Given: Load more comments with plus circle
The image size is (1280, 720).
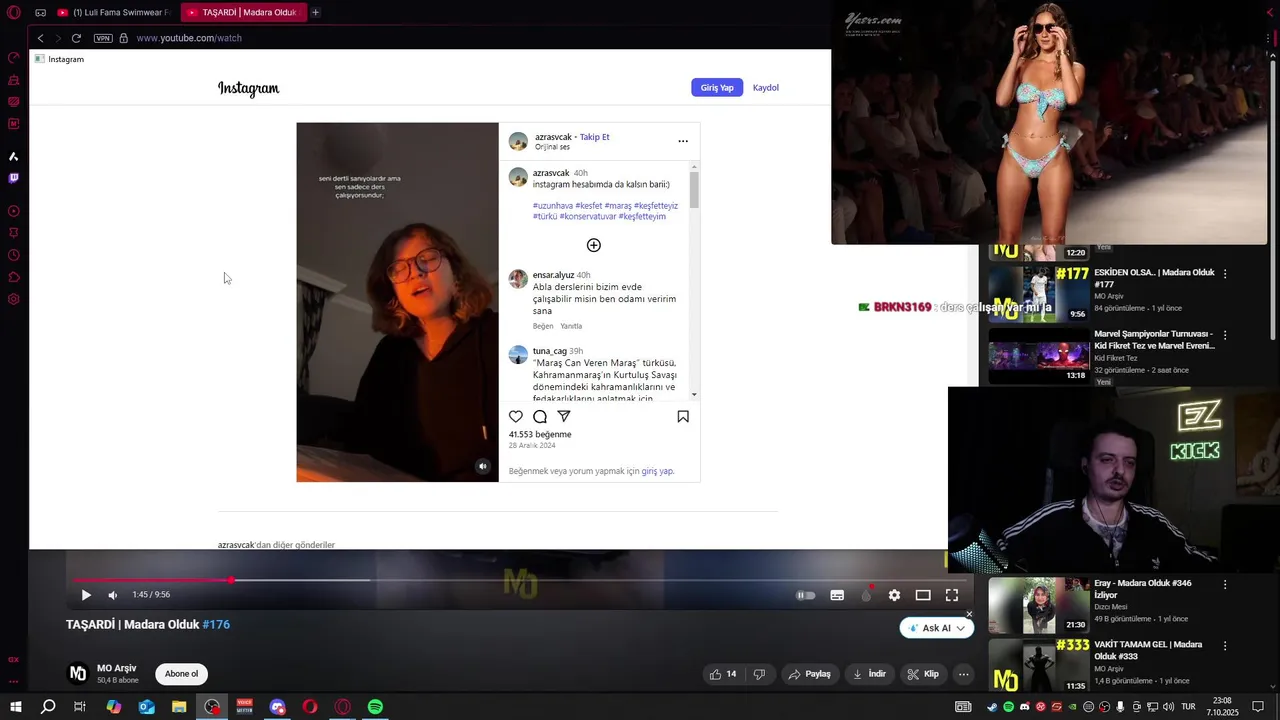Looking at the screenshot, I should click(594, 245).
